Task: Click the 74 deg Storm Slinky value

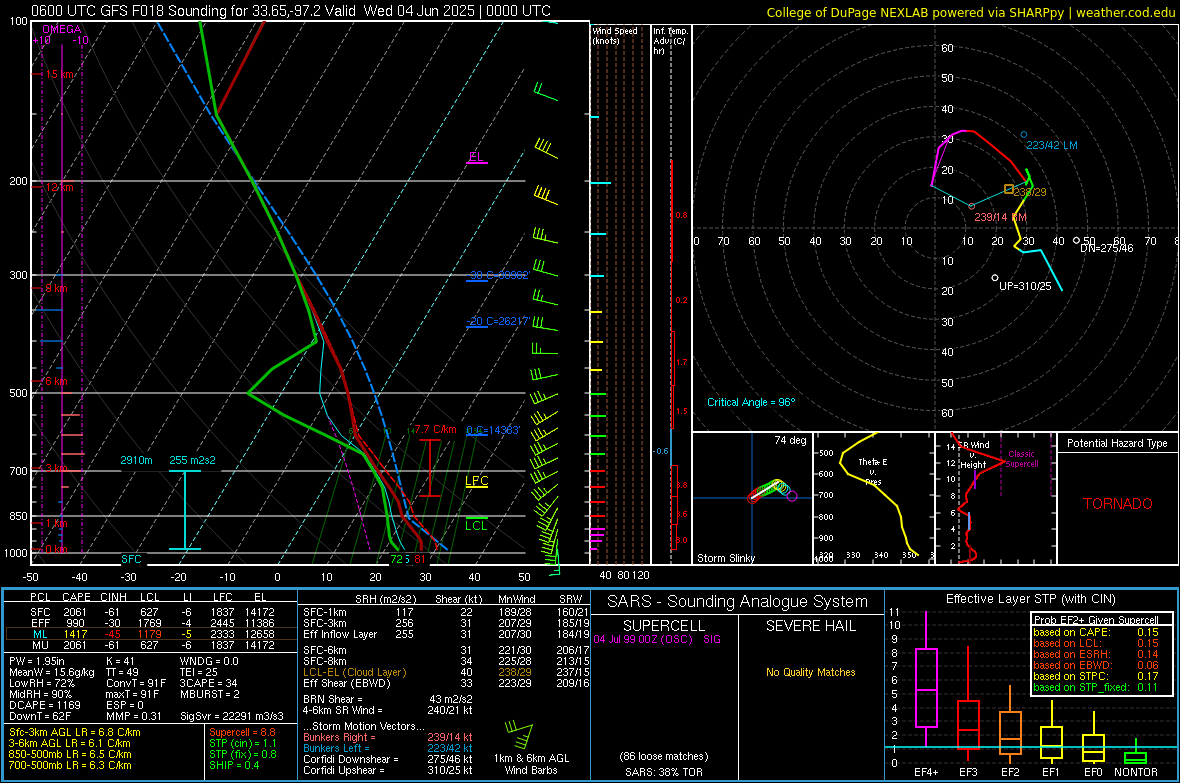Action: point(790,440)
